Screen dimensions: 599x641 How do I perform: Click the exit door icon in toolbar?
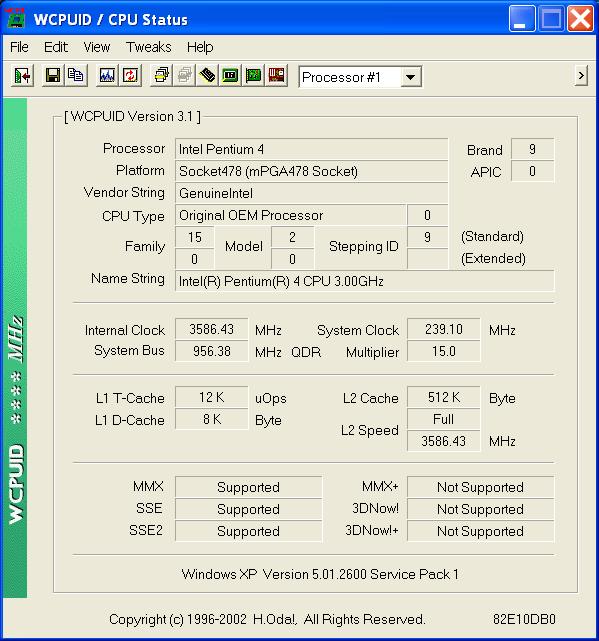(x=22, y=76)
